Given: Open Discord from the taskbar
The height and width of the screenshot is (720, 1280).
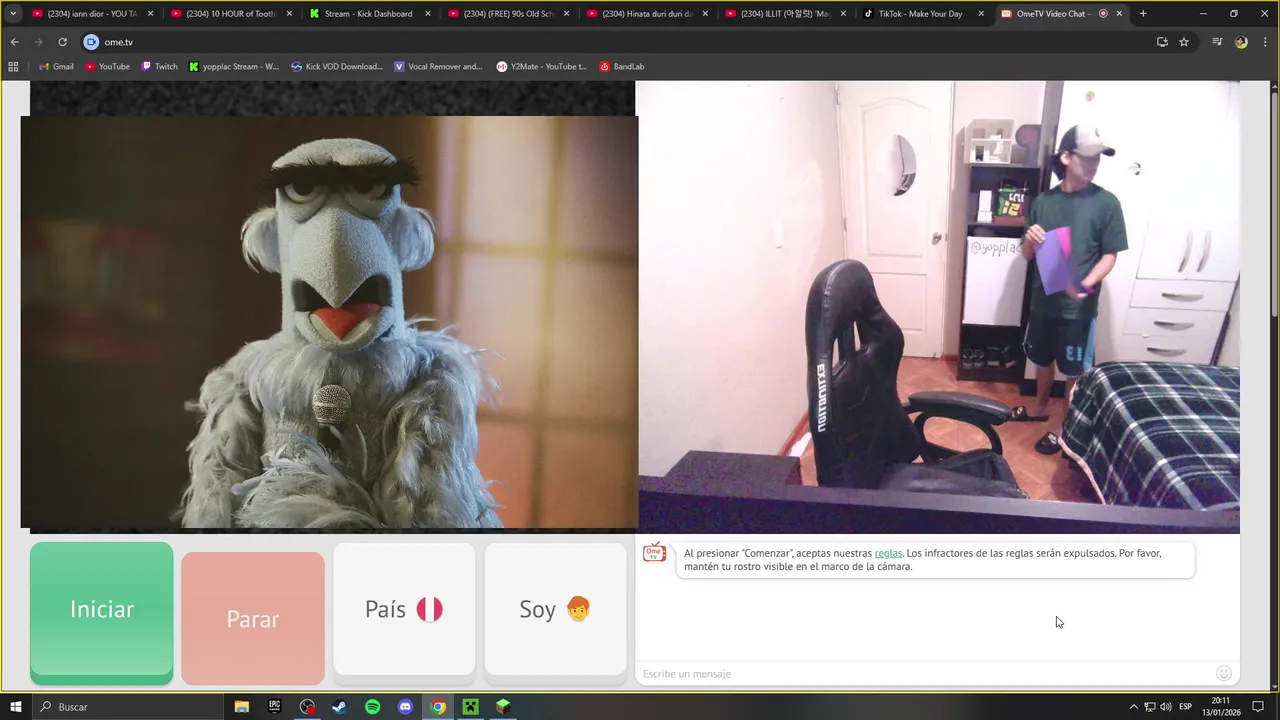Looking at the screenshot, I should 405,707.
